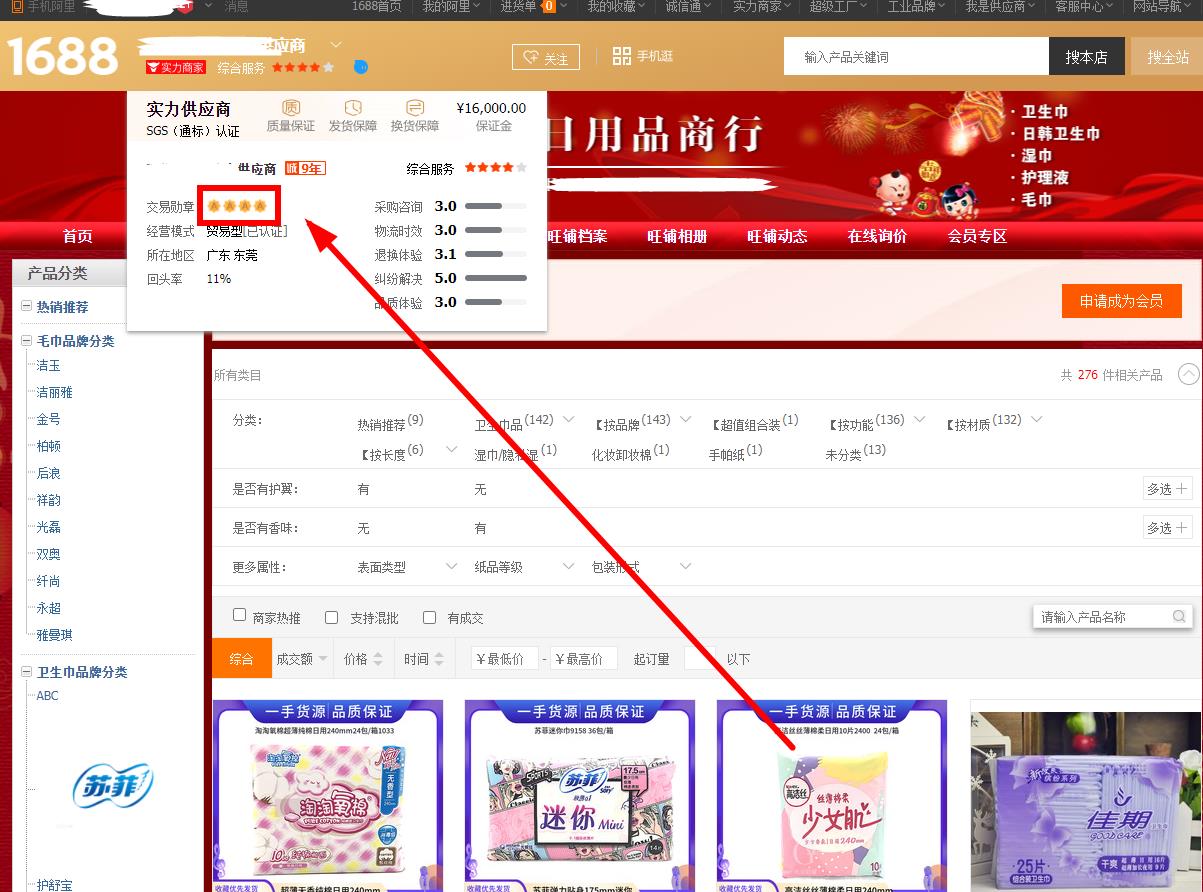Click the magnifier icon in product name search
This screenshot has width=1203, height=892.
point(1179,617)
